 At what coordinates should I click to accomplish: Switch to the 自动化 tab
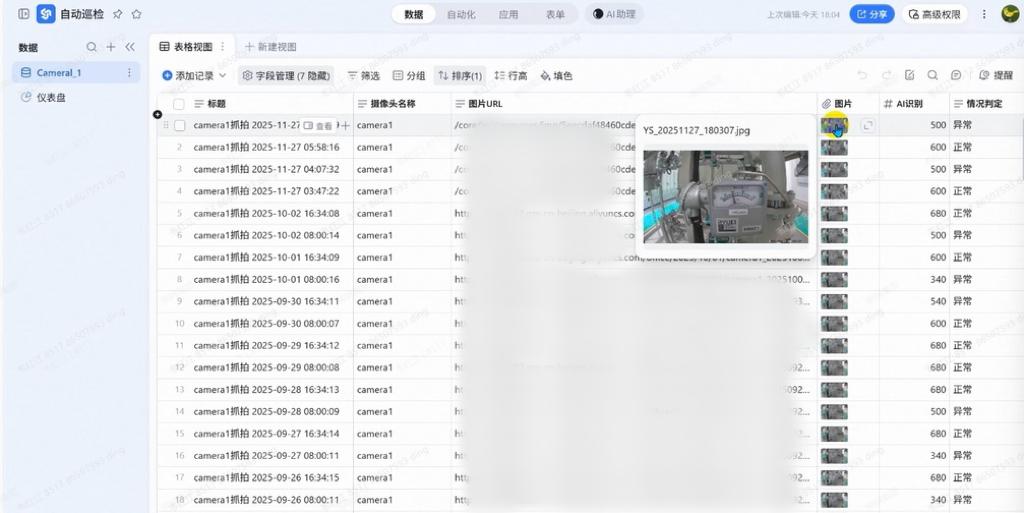461,14
